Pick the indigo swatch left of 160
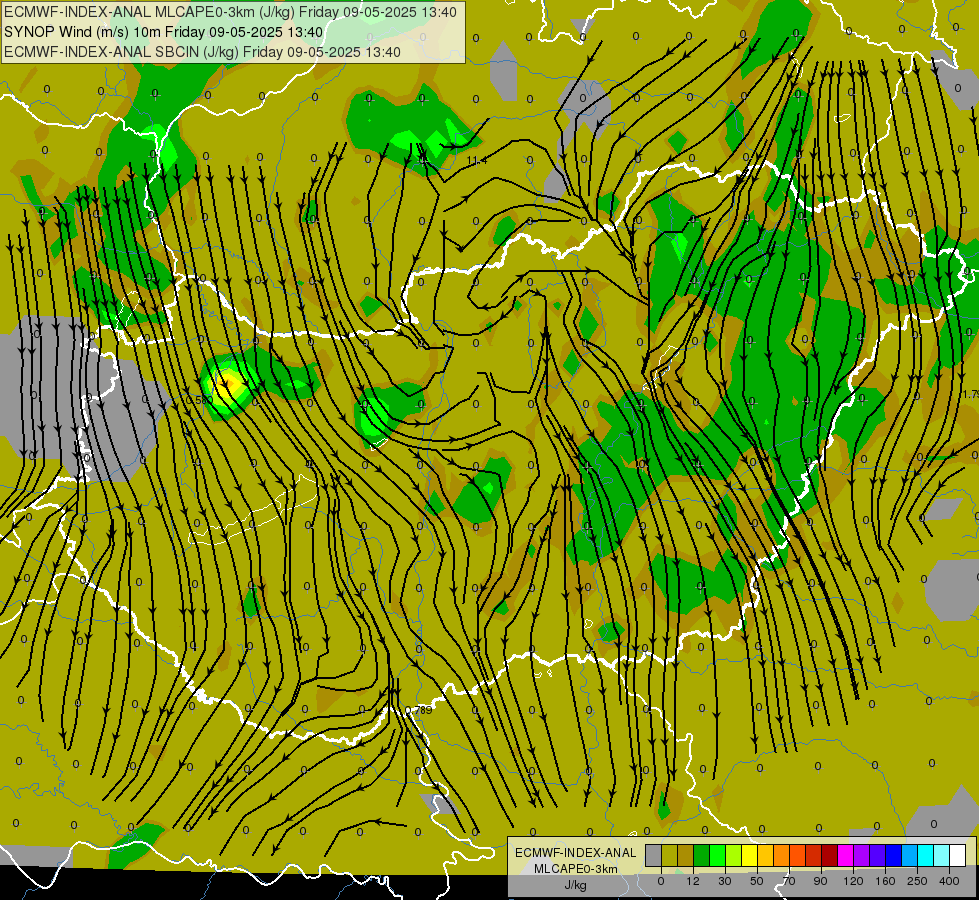Screen dimensions: 979x900 click(x=877, y=856)
